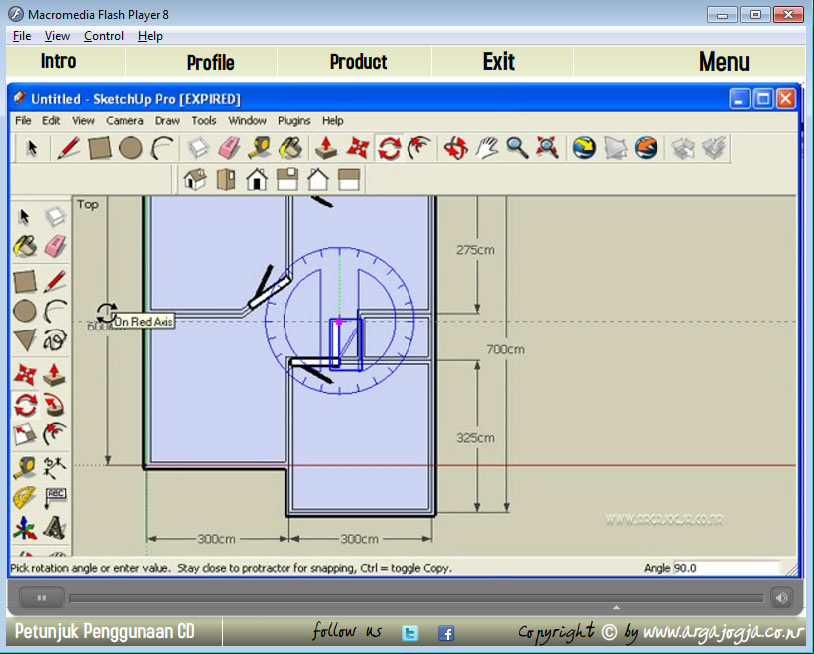The height and width of the screenshot is (654, 814).
Task: Select the Follow Me tool in left palette
Action: (55, 405)
